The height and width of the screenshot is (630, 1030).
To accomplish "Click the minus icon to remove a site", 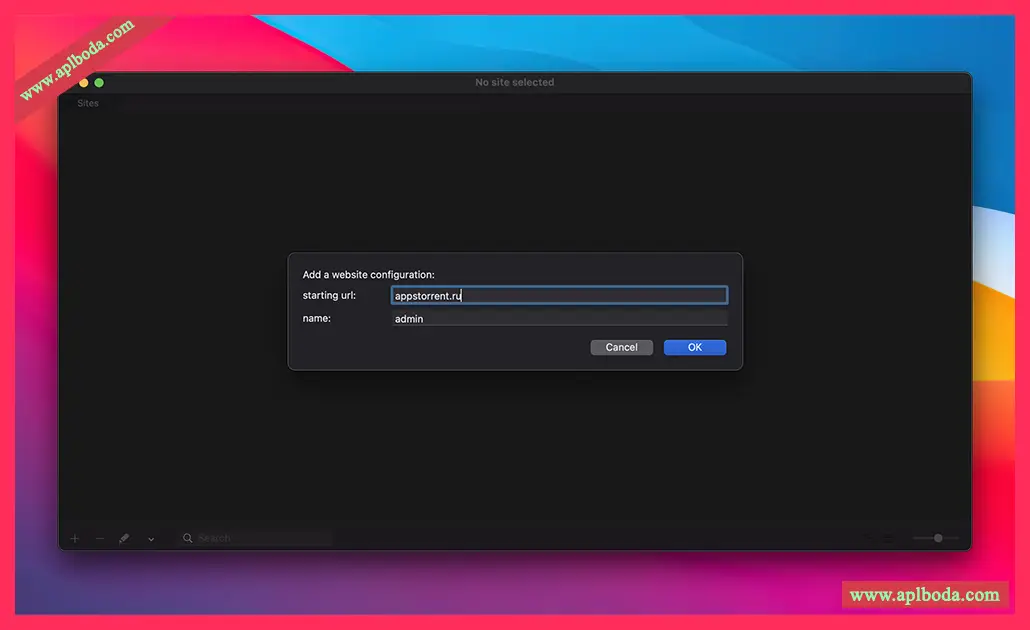I will [100, 539].
